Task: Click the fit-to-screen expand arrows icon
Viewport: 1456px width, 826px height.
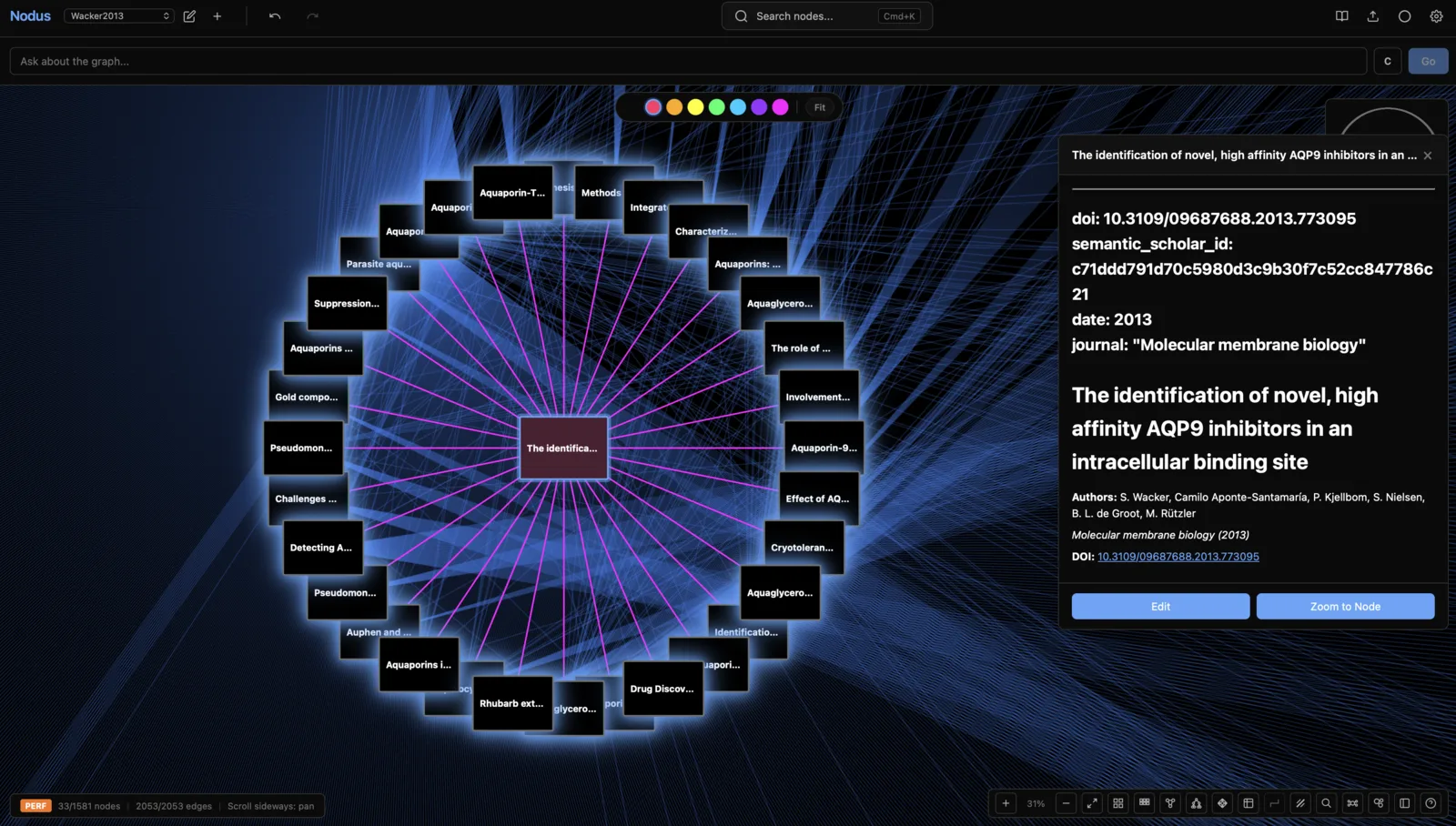Action: [x=1092, y=803]
